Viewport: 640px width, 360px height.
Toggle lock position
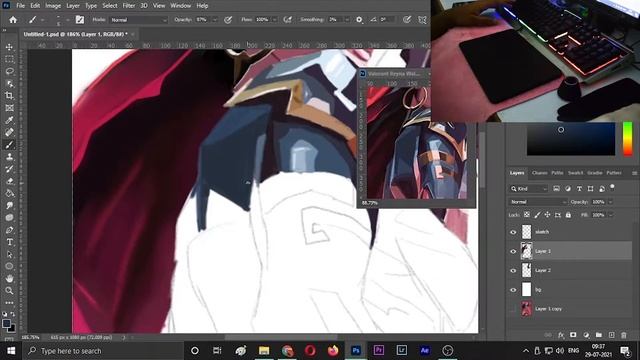click(547, 215)
